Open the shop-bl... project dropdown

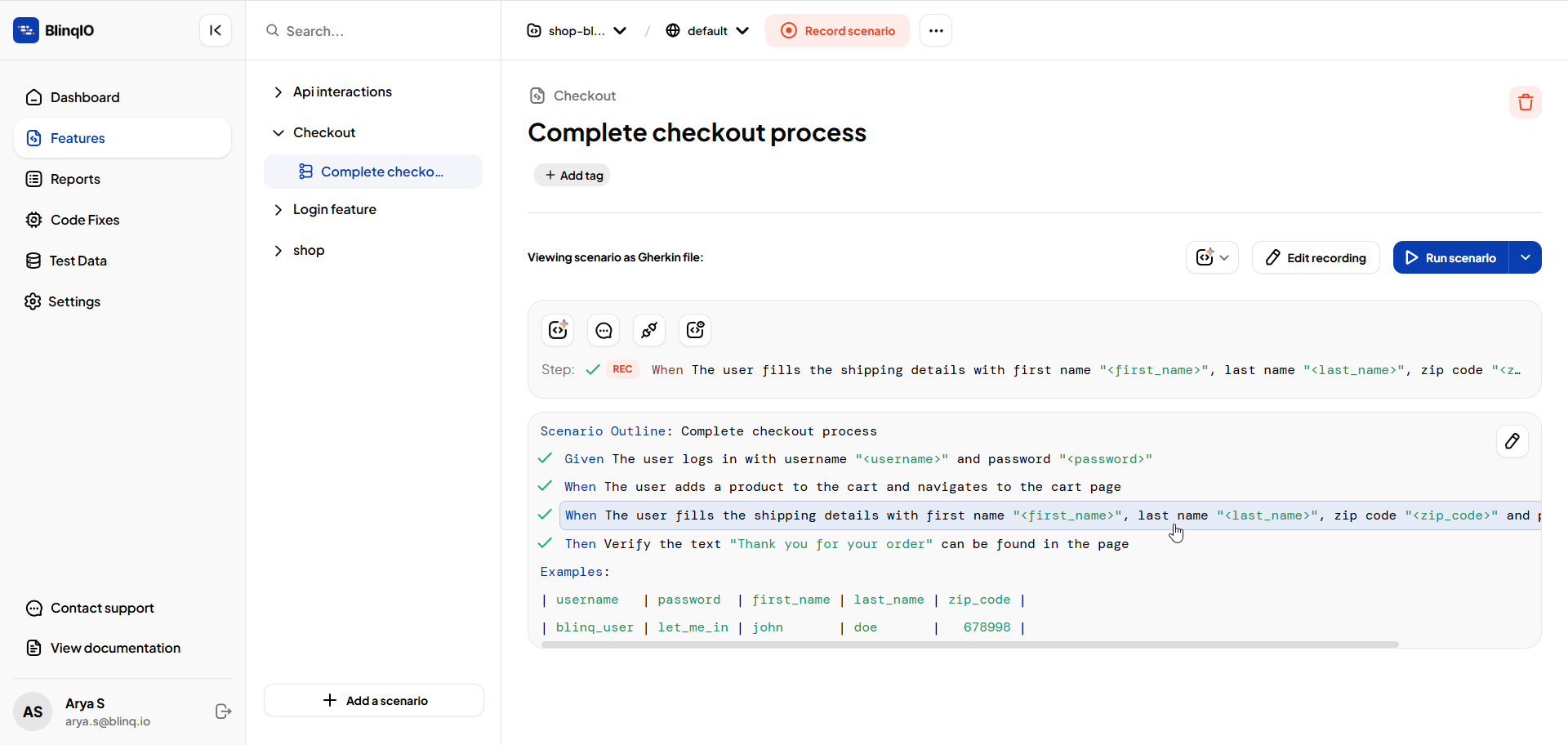click(x=577, y=31)
